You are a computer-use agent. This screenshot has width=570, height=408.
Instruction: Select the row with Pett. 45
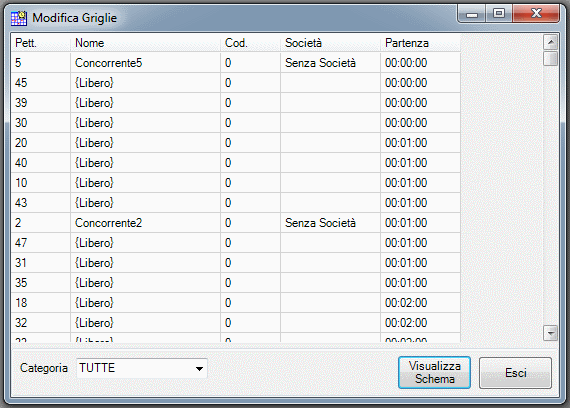coord(236,83)
